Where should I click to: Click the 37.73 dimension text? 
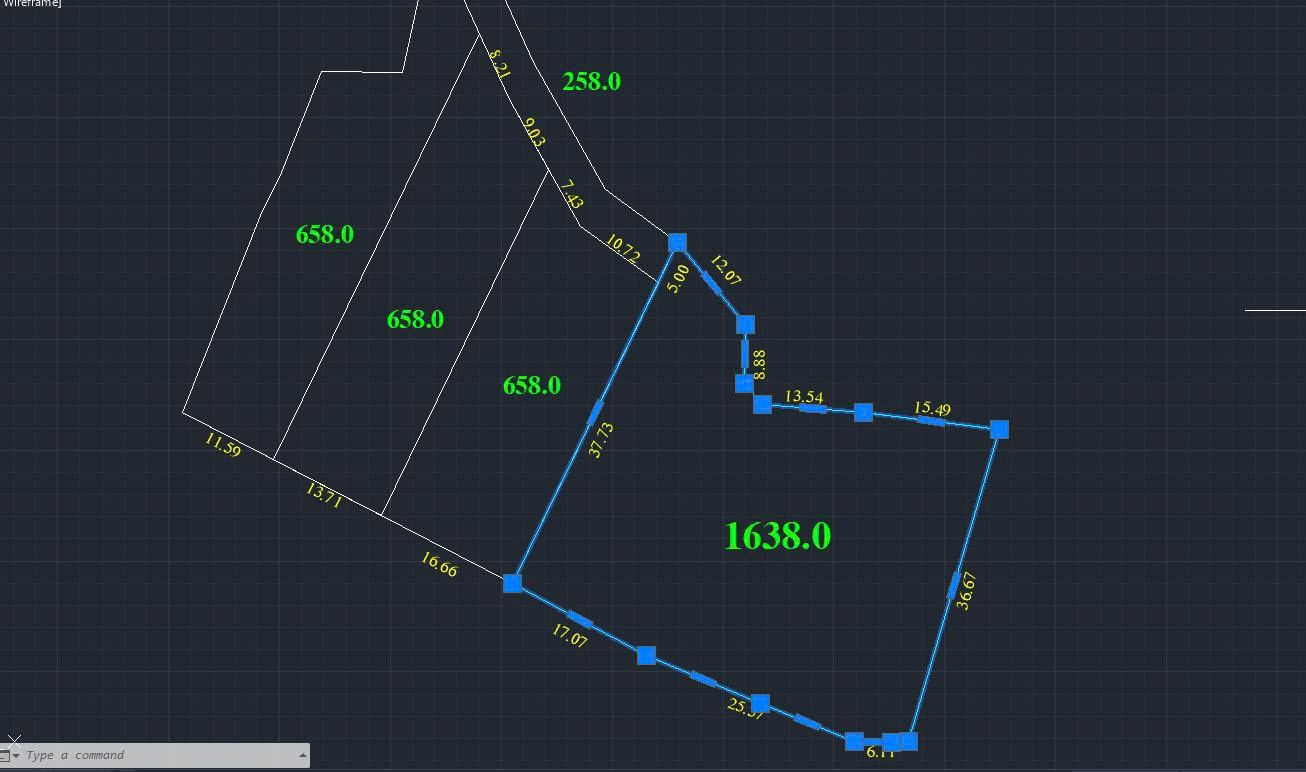click(x=601, y=440)
